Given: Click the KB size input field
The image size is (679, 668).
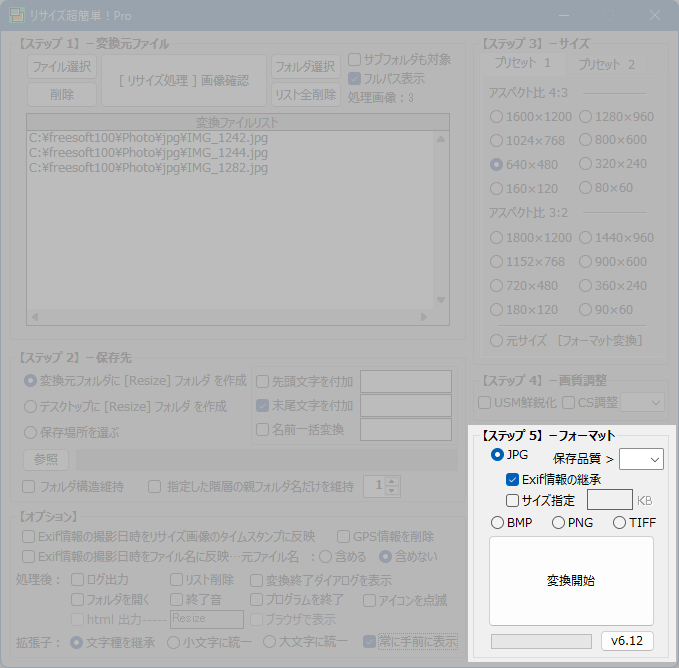Looking at the screenshot, I should (608, 500).
